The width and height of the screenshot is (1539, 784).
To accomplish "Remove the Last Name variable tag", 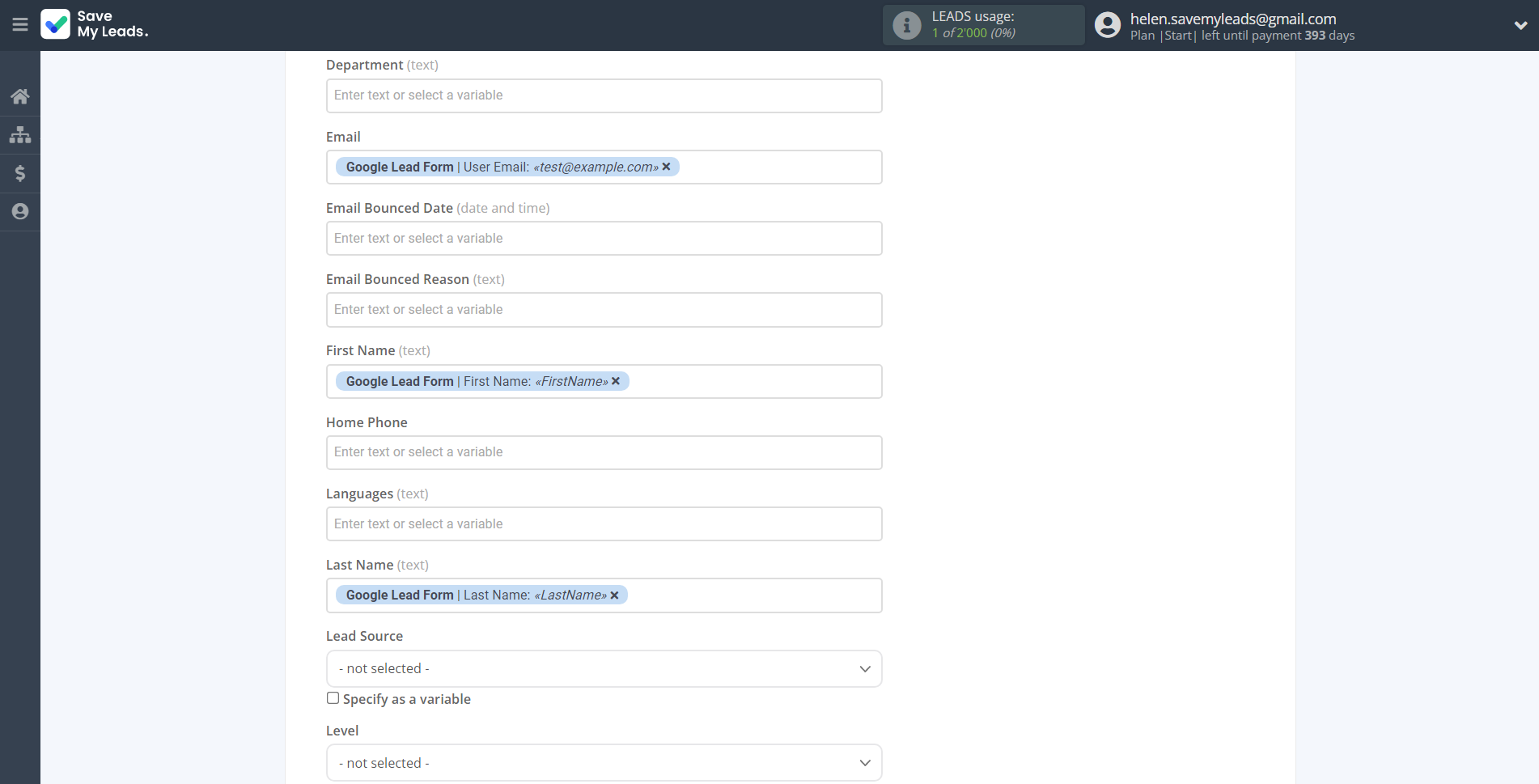I will pyautogui.click(x=615, y=595).
